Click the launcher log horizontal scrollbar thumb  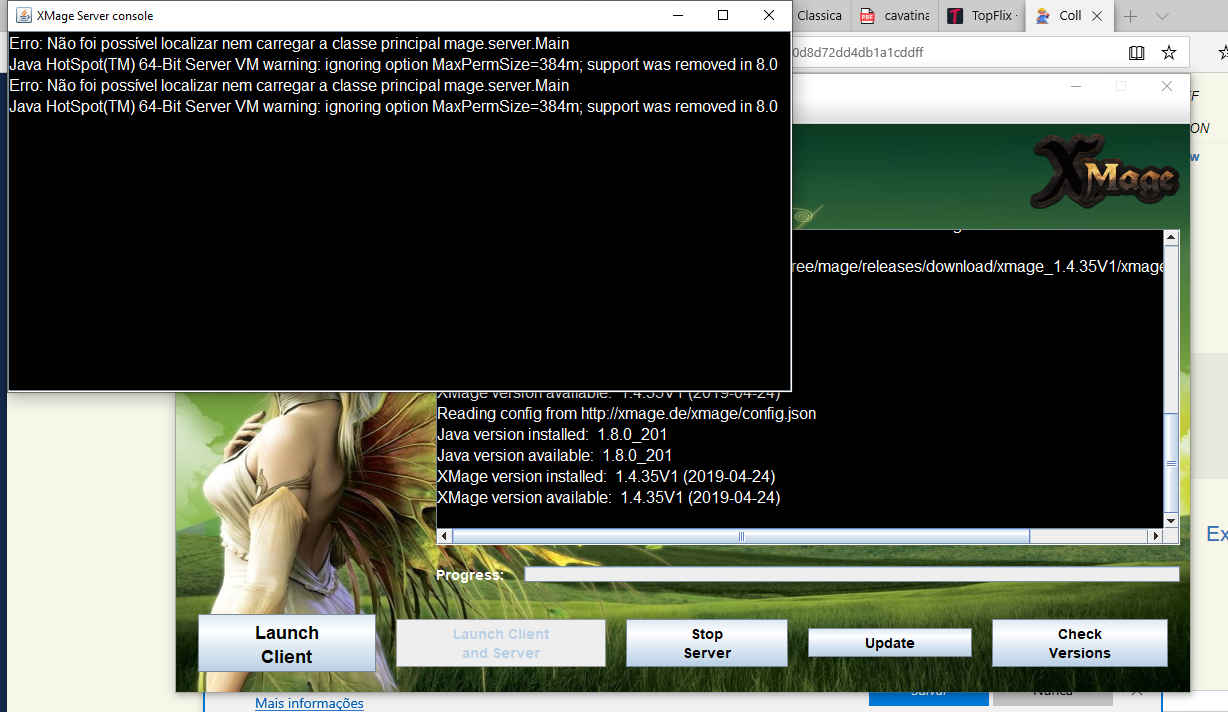click(x=740, y=536)
